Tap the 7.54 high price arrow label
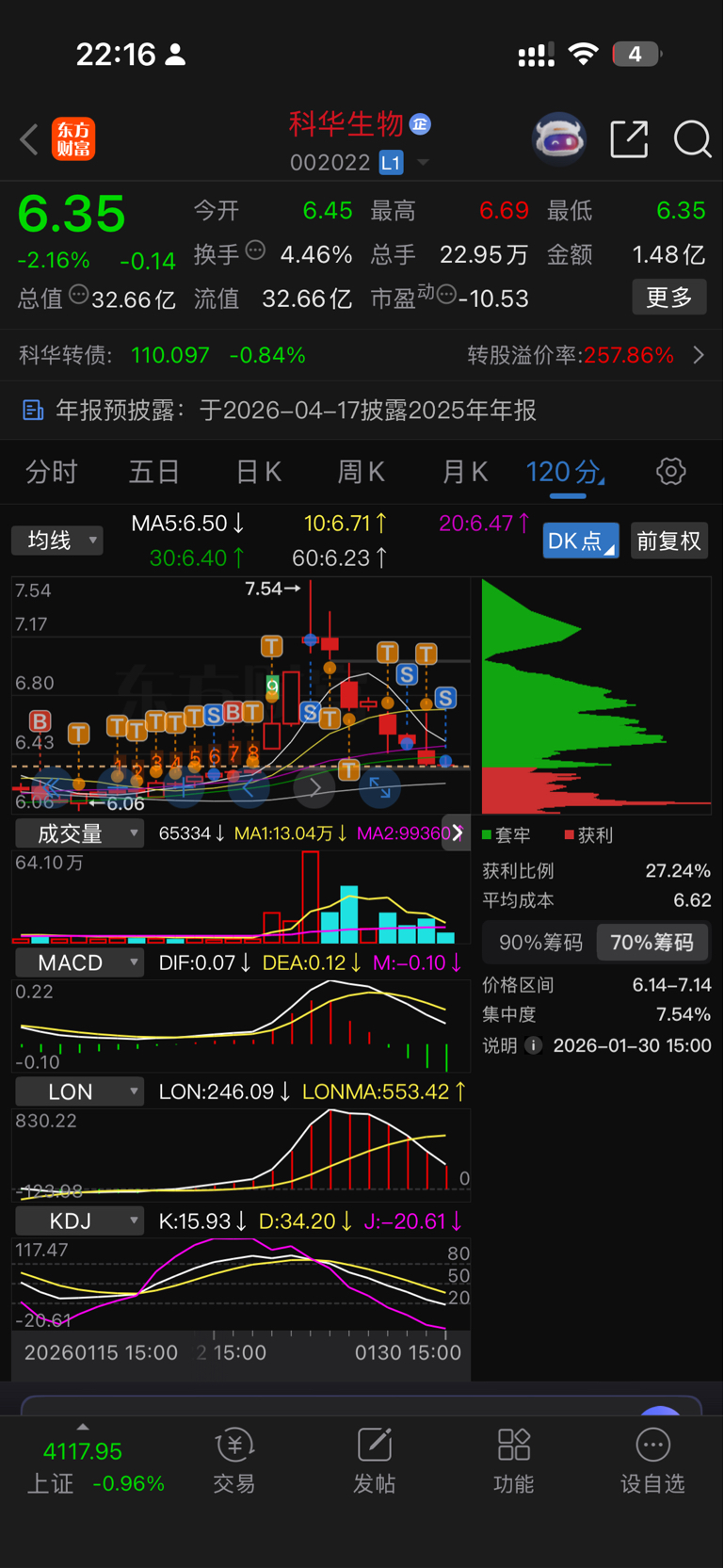724x1568 pixels. pyautogui.click(x=273, y=589)
